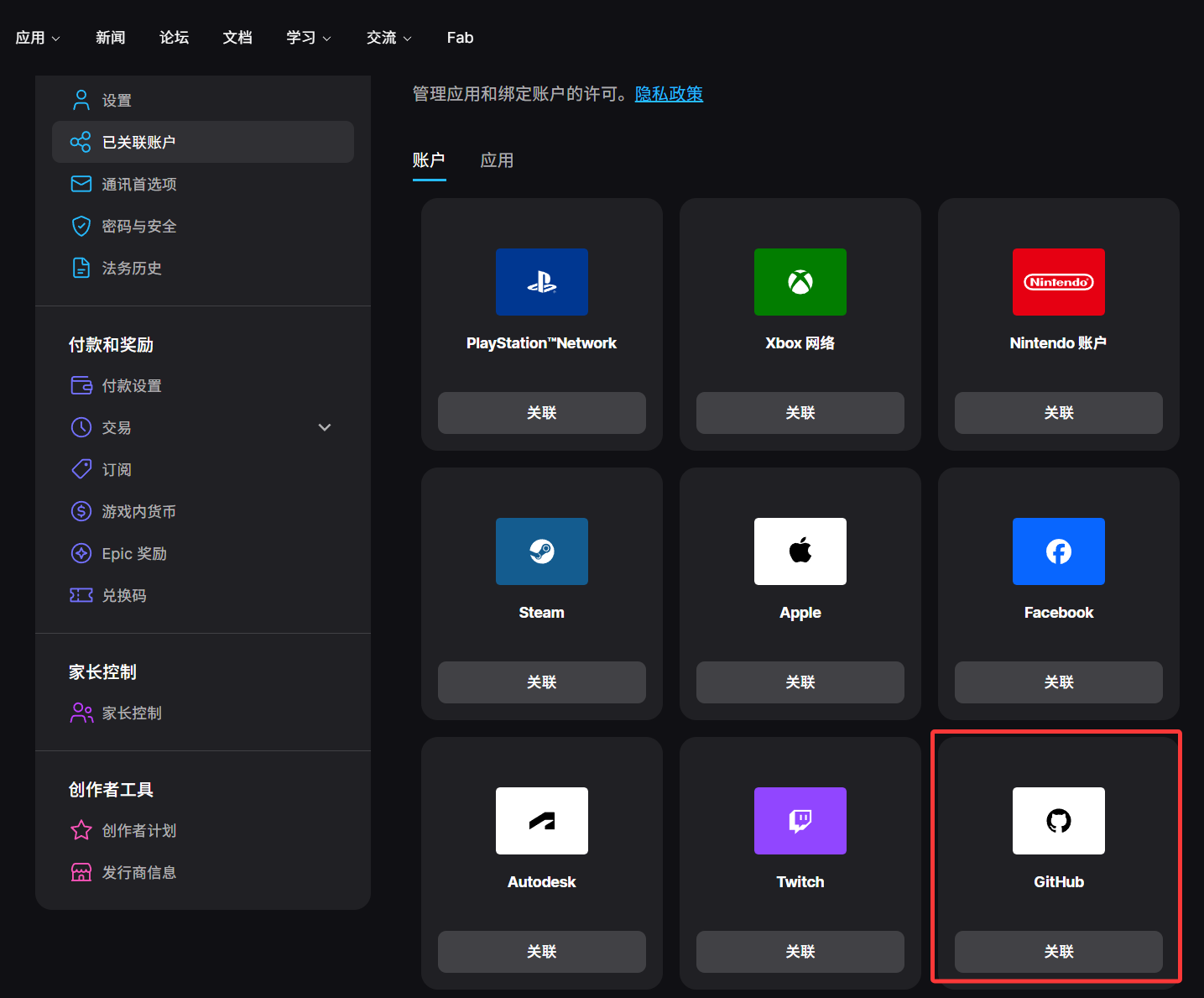The image size is (1204, 998).
Task: Click the linked accounts share icon
Action: [x=81, y=142]
